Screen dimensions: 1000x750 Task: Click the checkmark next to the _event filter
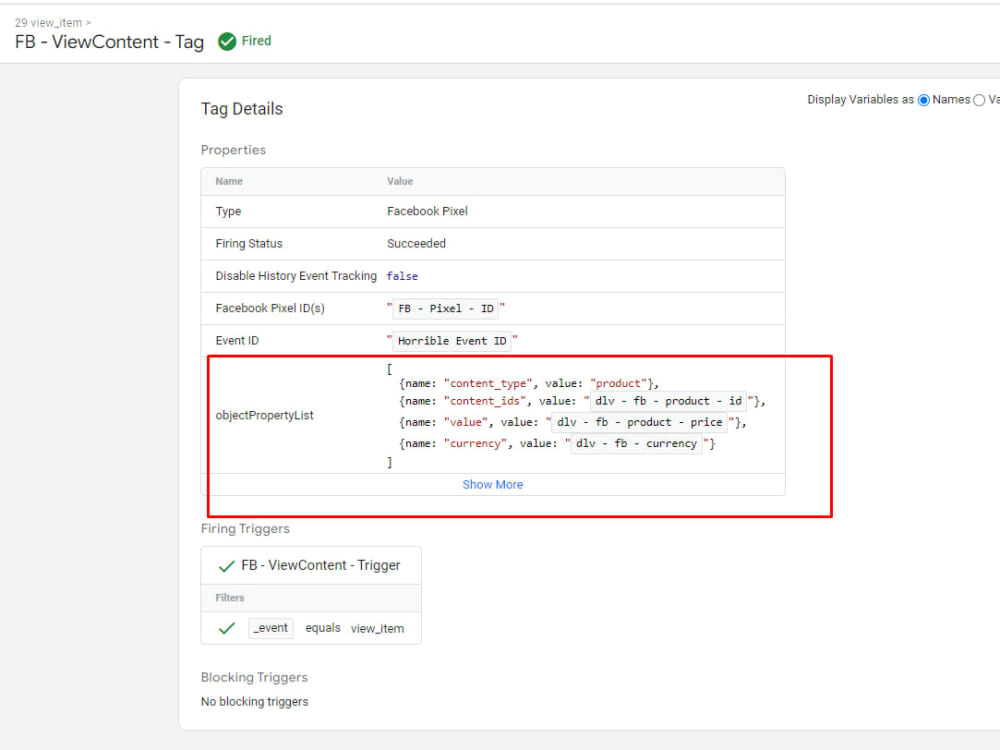226,628
